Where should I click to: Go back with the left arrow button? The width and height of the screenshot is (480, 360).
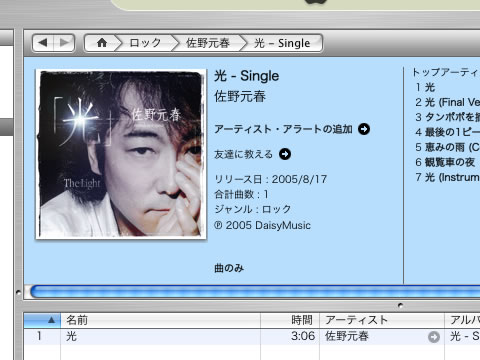[x=43, y=43]
